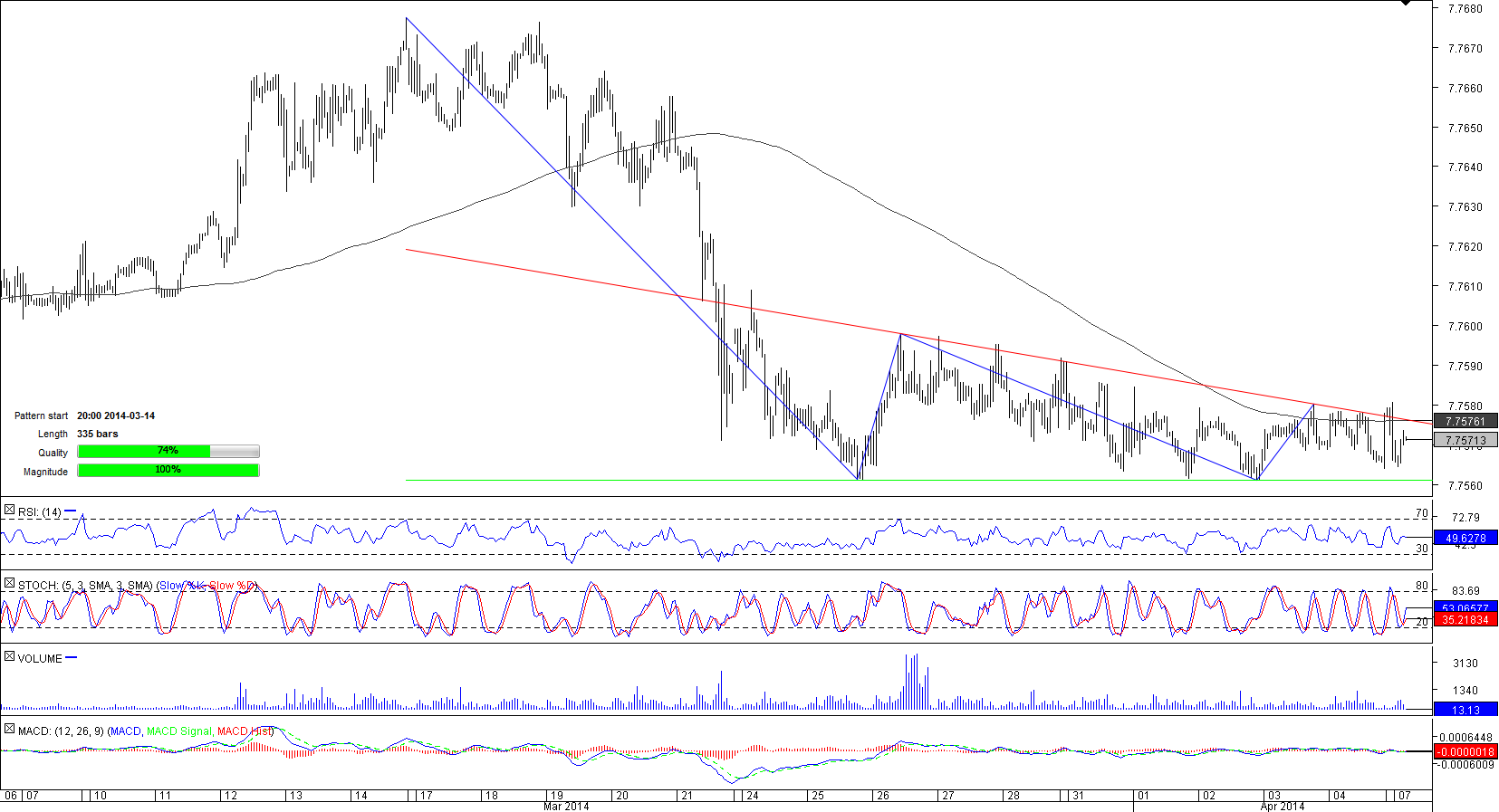Close the MACD indicator panel box

point(9,729)
